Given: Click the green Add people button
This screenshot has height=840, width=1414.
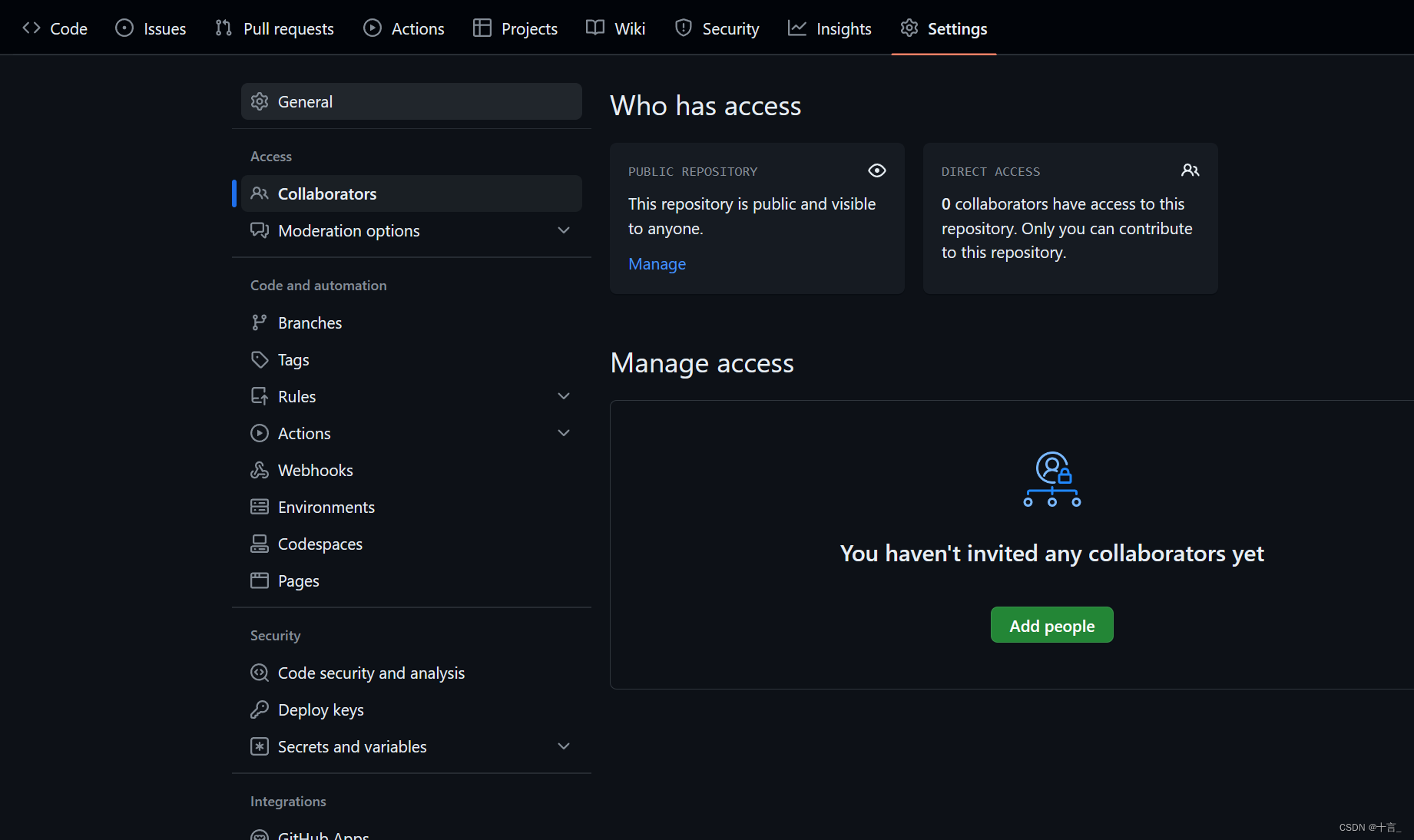Looking at the screenshot, I should click(x=1052, y=625).
